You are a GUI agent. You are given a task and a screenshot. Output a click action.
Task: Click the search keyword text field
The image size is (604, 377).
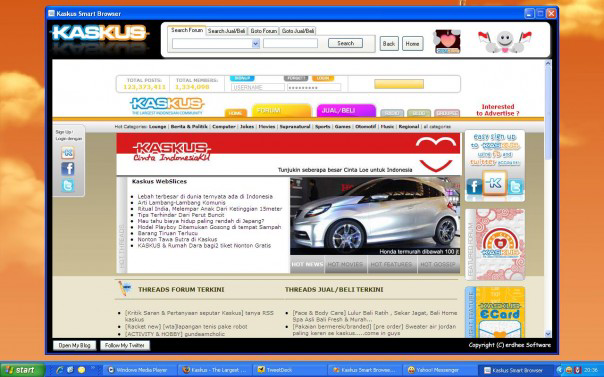290,44
